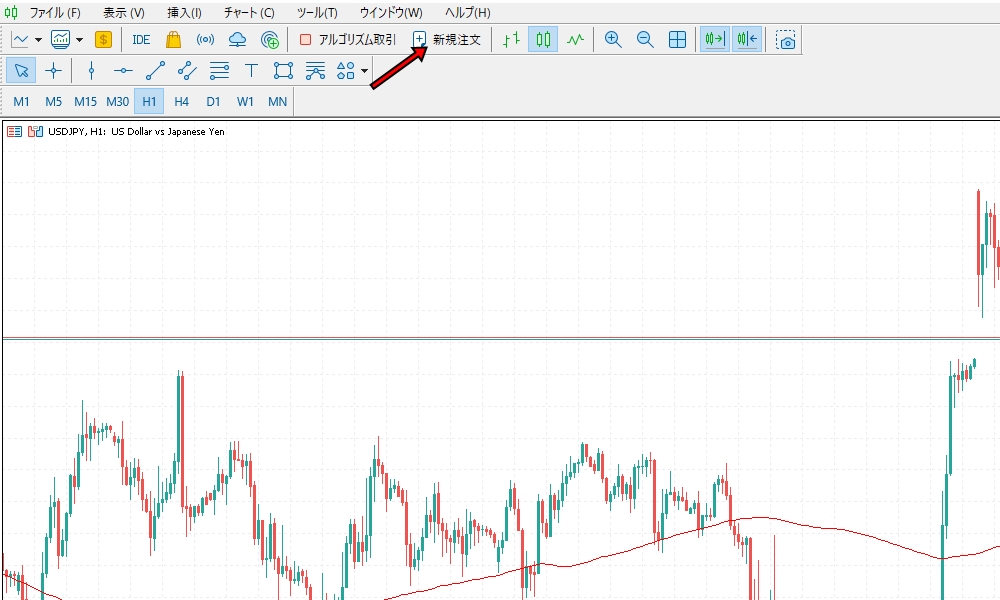Select the crosshair cursor tool

pos(53,71)
